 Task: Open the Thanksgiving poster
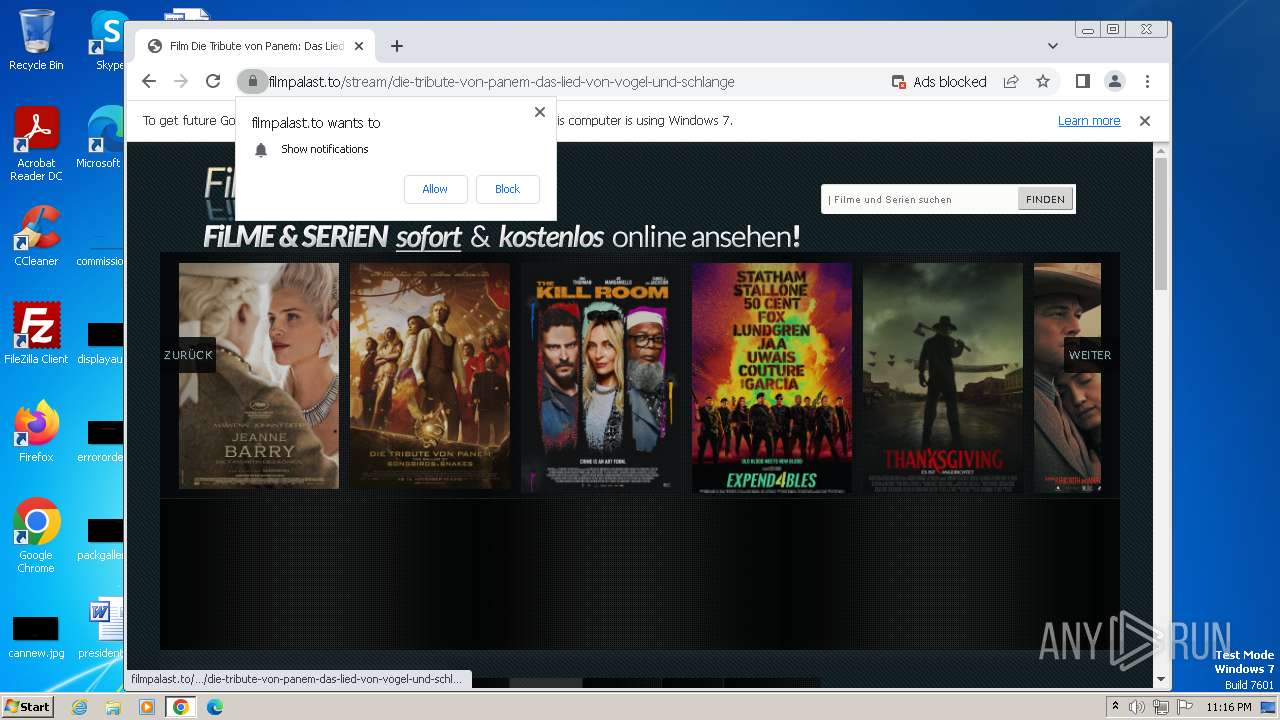pyautogui.click(x=943, y=378)
